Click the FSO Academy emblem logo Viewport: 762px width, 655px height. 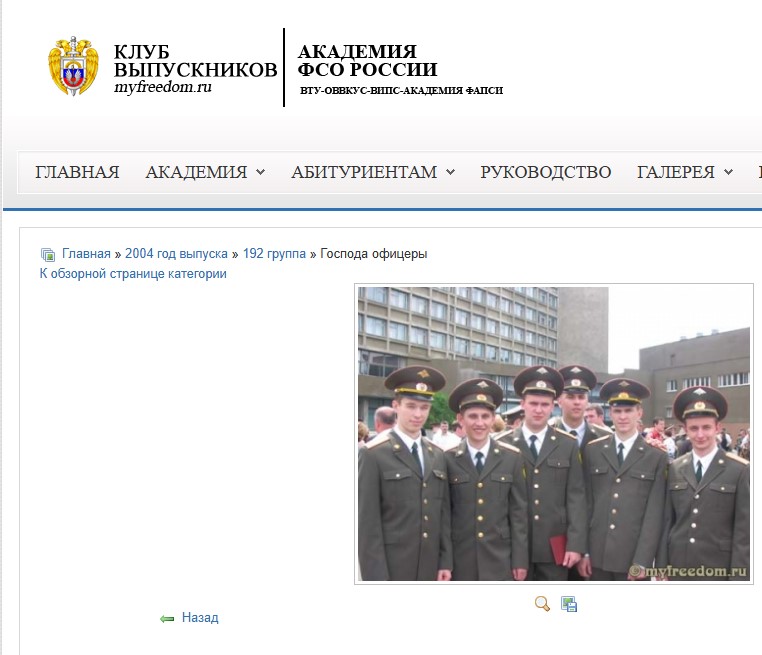point(73,66)
